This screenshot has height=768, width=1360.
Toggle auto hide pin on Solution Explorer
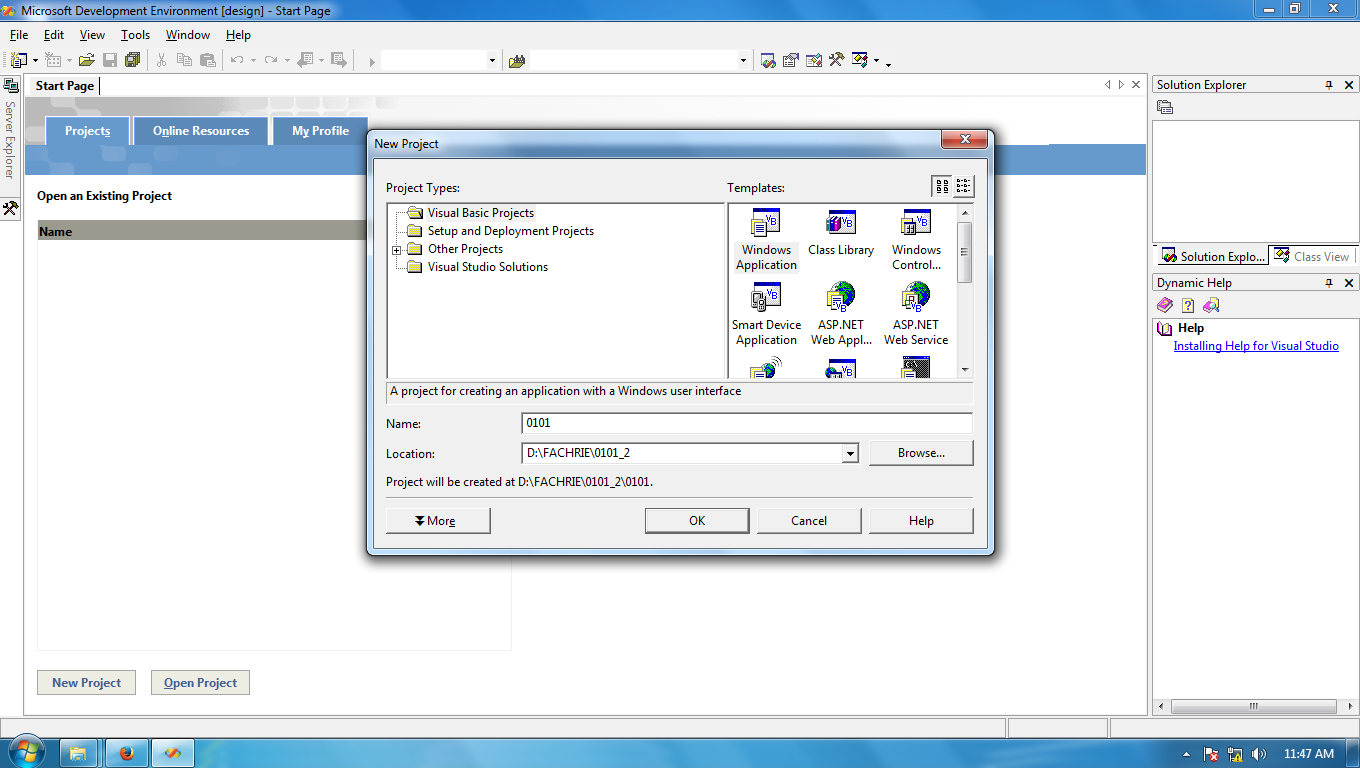tap(1329, 85)
